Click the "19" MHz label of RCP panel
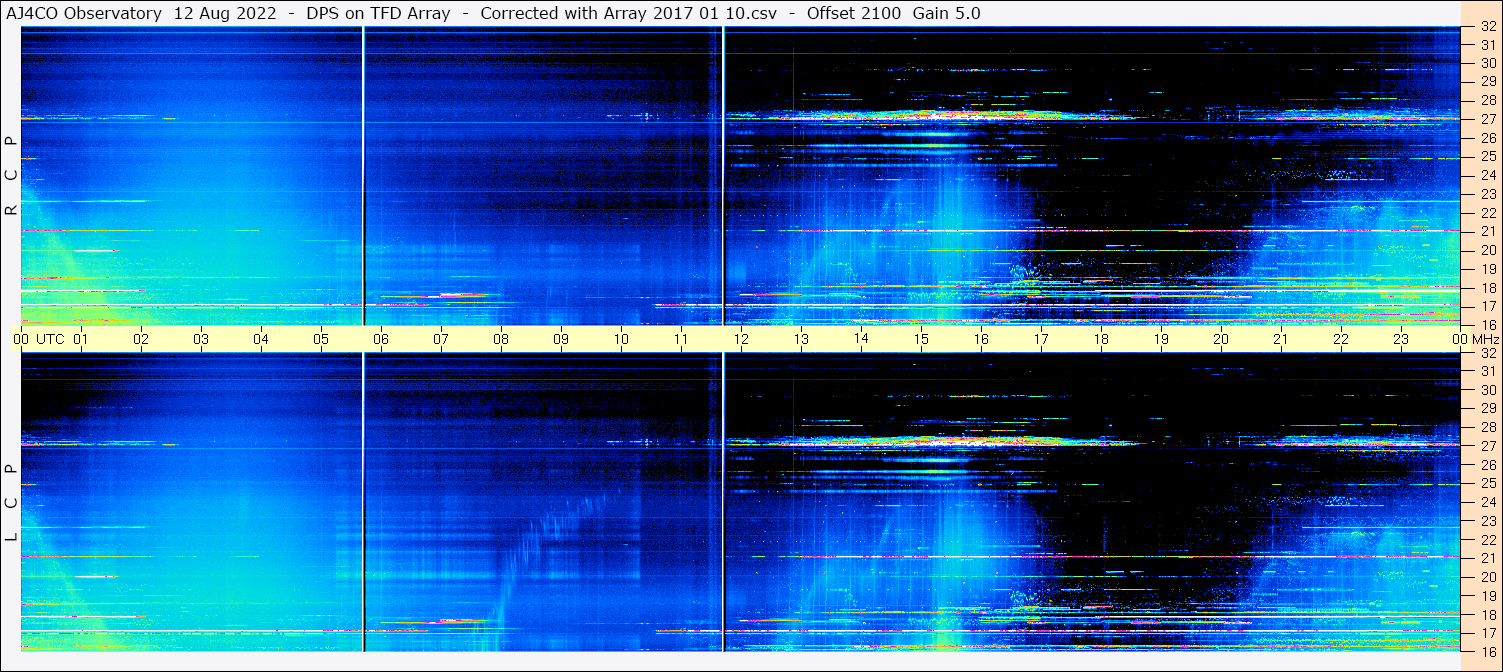The width and height of the screenshot is (1503, 672). pos(1488,269)
